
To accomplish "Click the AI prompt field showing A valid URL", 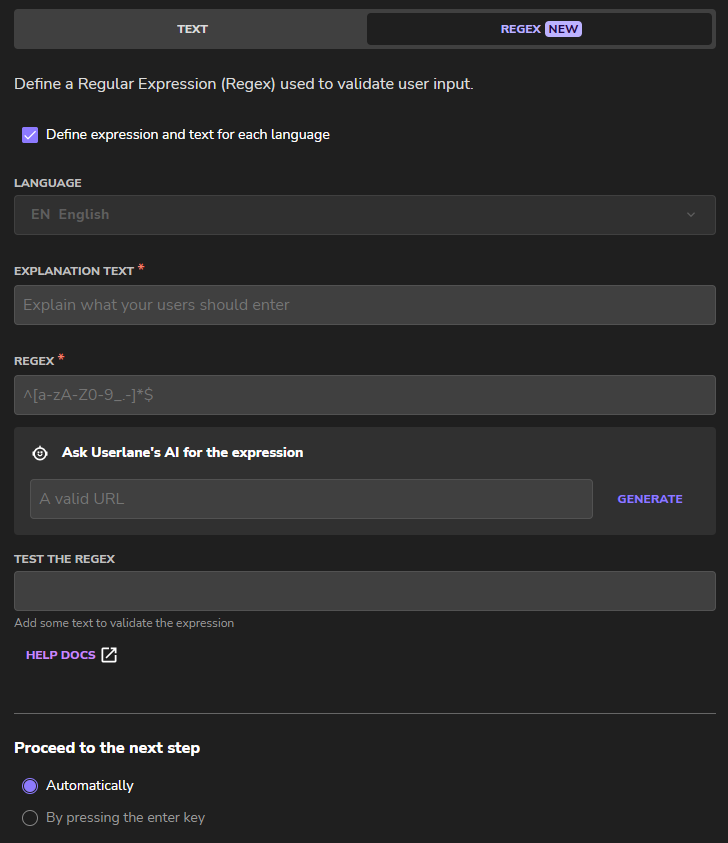I will coord(311,499).
